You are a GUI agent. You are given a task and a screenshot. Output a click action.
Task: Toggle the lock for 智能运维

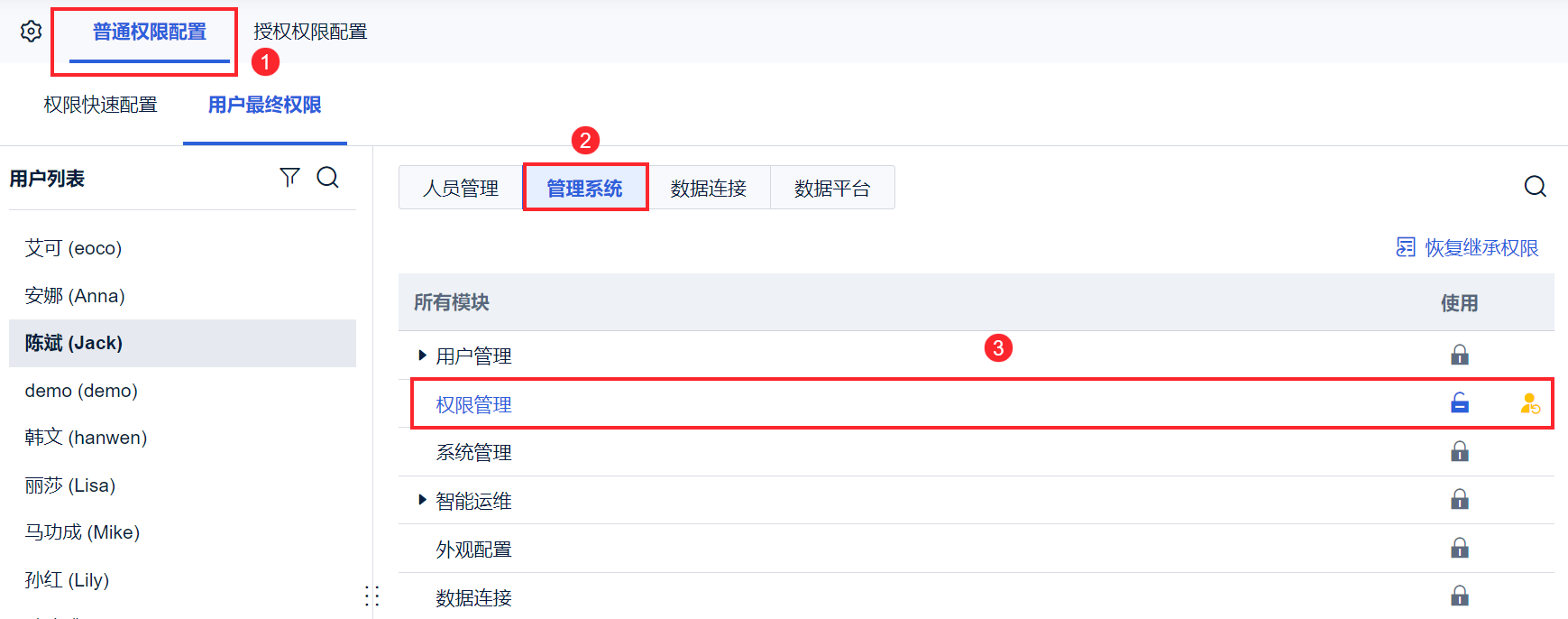tap(1459, 500)
